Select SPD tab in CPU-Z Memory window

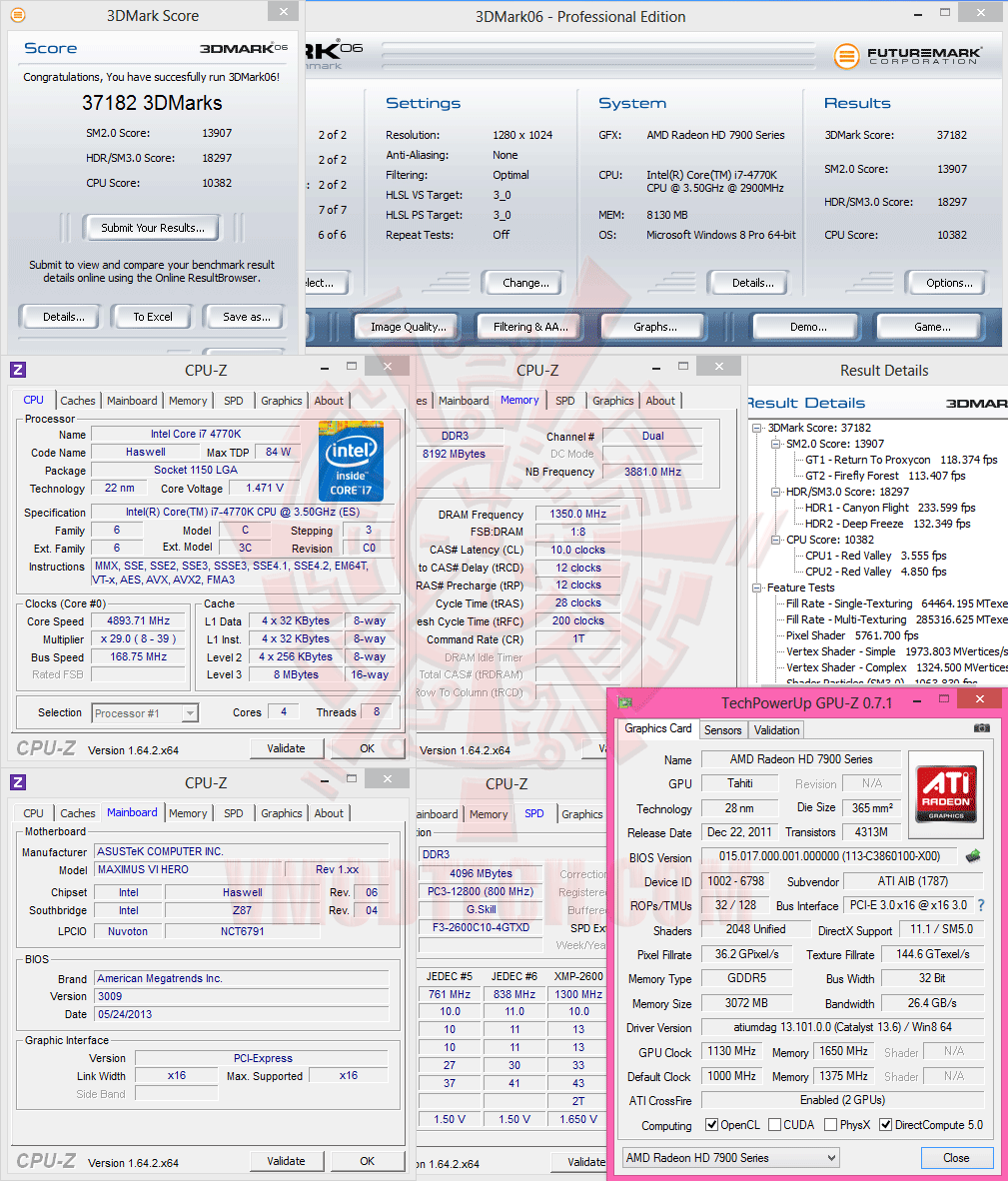[x=564, y=401]
